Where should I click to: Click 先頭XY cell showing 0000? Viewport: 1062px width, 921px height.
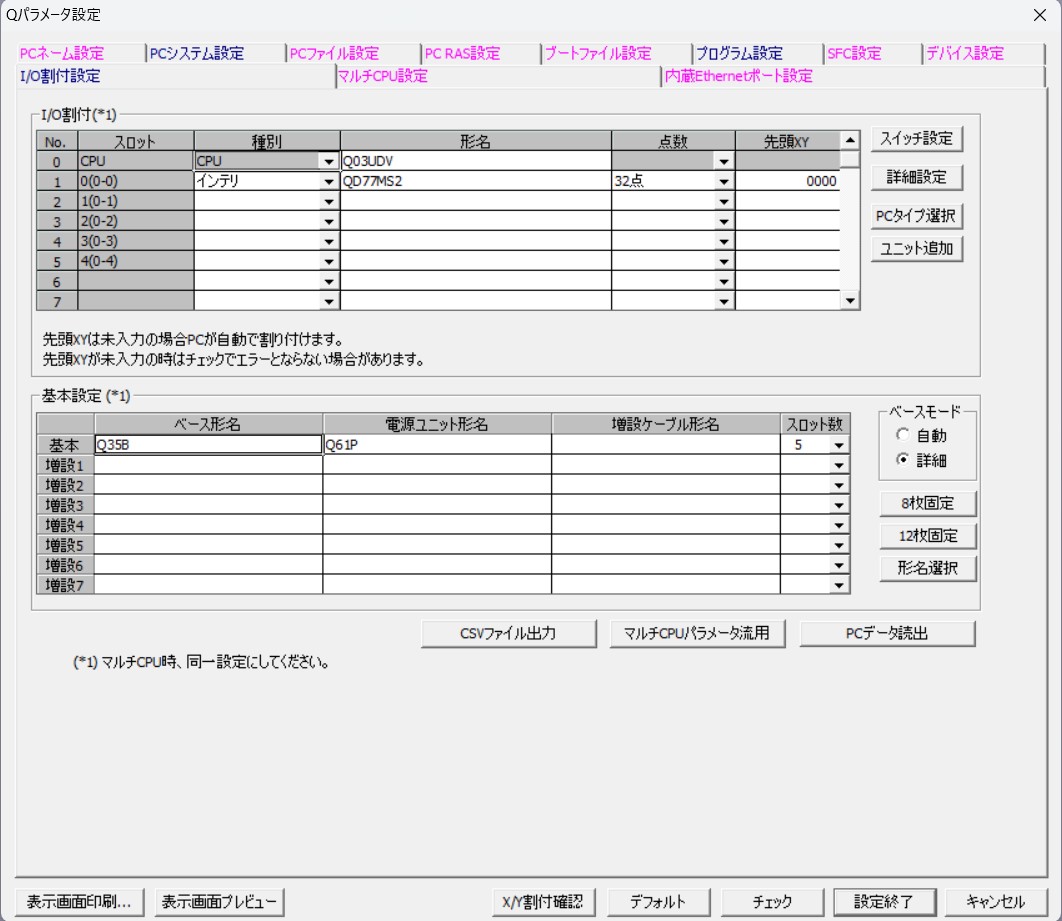pos(788,181)
